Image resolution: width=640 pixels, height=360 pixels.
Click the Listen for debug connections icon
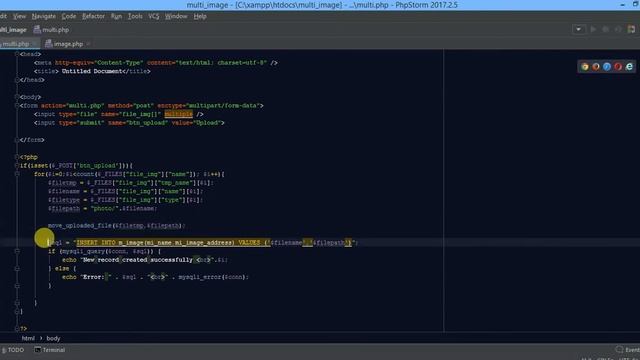[618, 29]
